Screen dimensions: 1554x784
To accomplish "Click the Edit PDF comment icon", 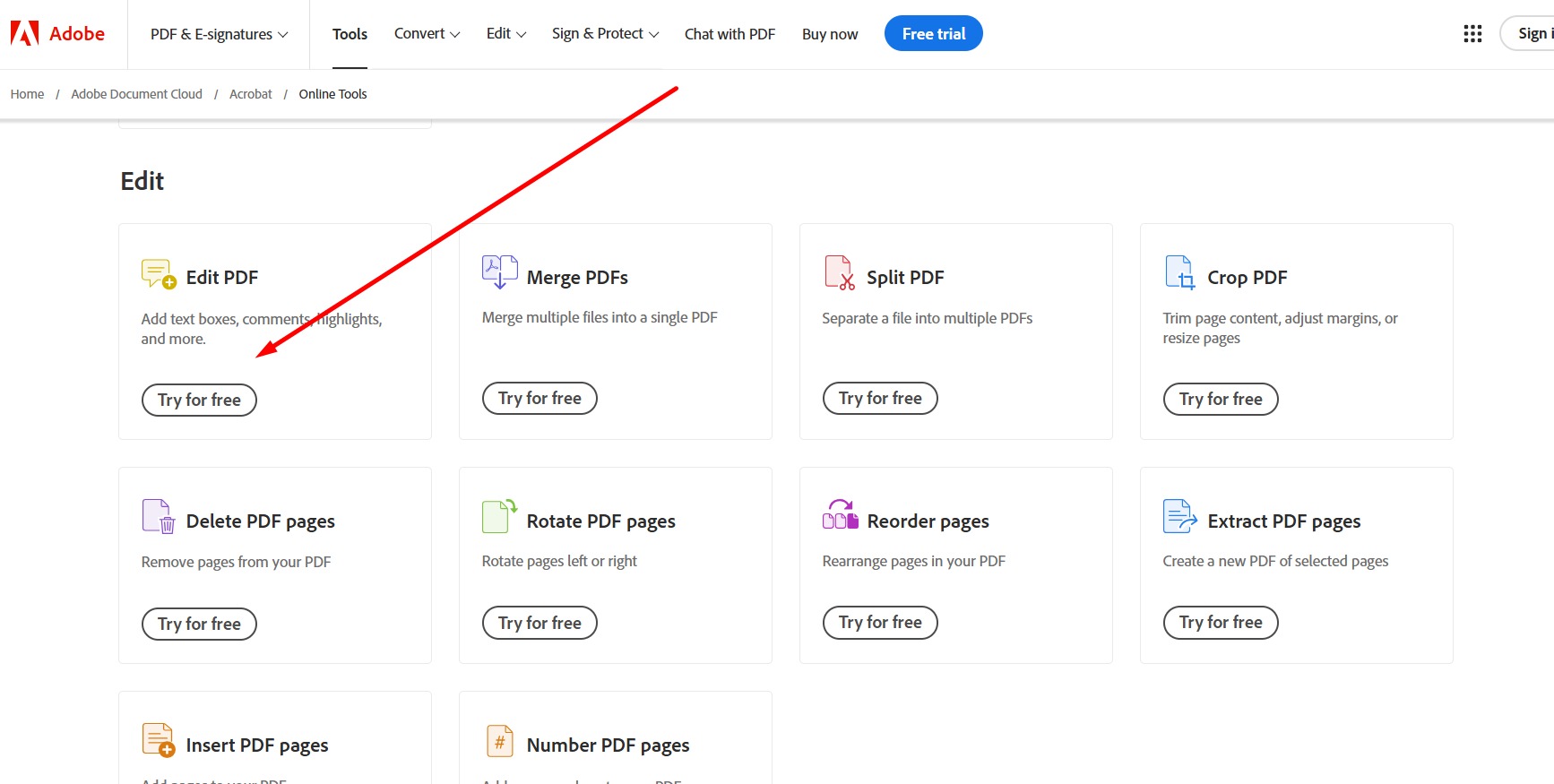I will pyautogui.click(x=159, y=273).
